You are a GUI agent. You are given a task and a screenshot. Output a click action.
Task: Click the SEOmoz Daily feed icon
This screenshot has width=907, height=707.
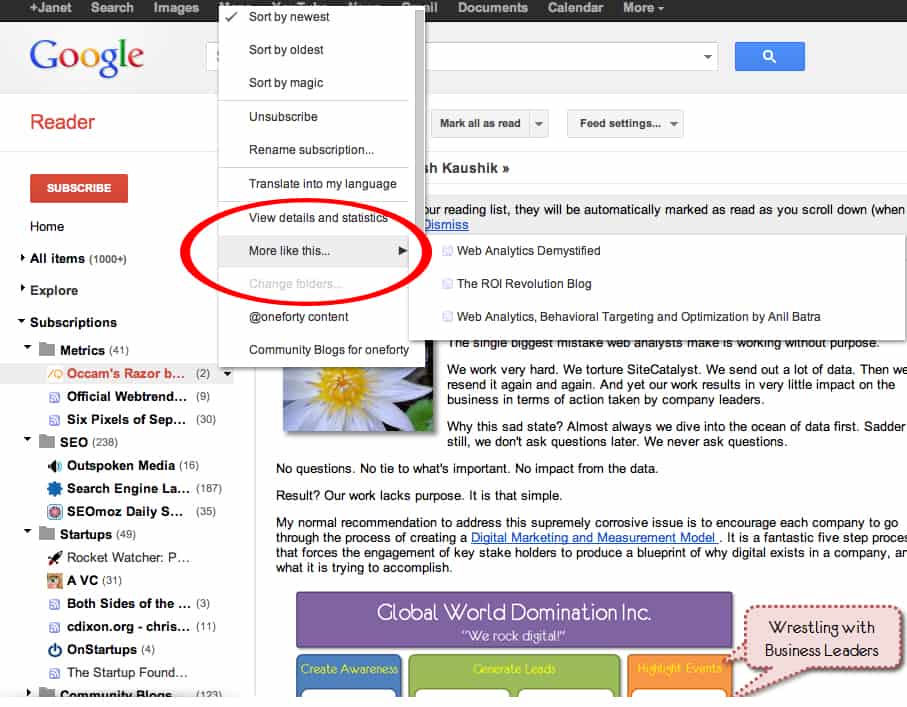pos(54,512)
